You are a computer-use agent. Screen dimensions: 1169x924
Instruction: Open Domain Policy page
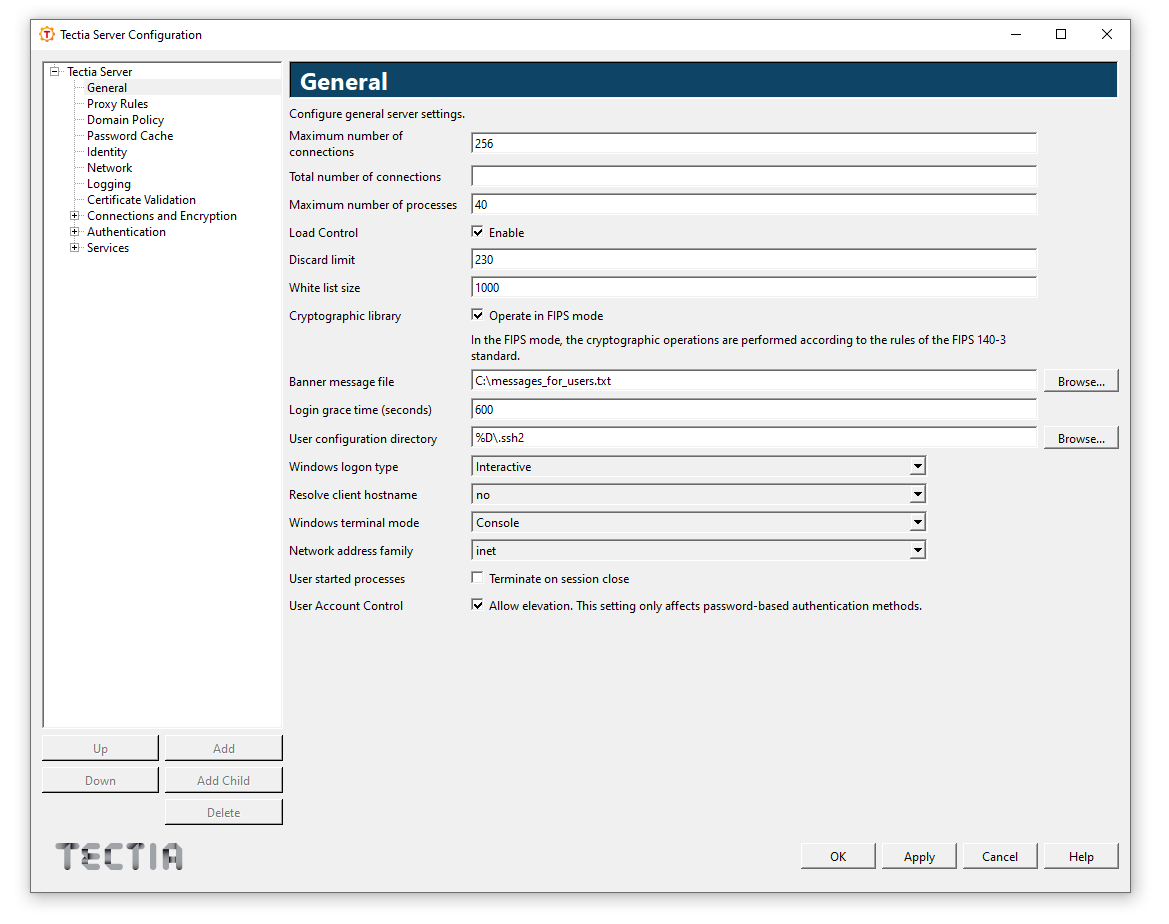point(125,120)
